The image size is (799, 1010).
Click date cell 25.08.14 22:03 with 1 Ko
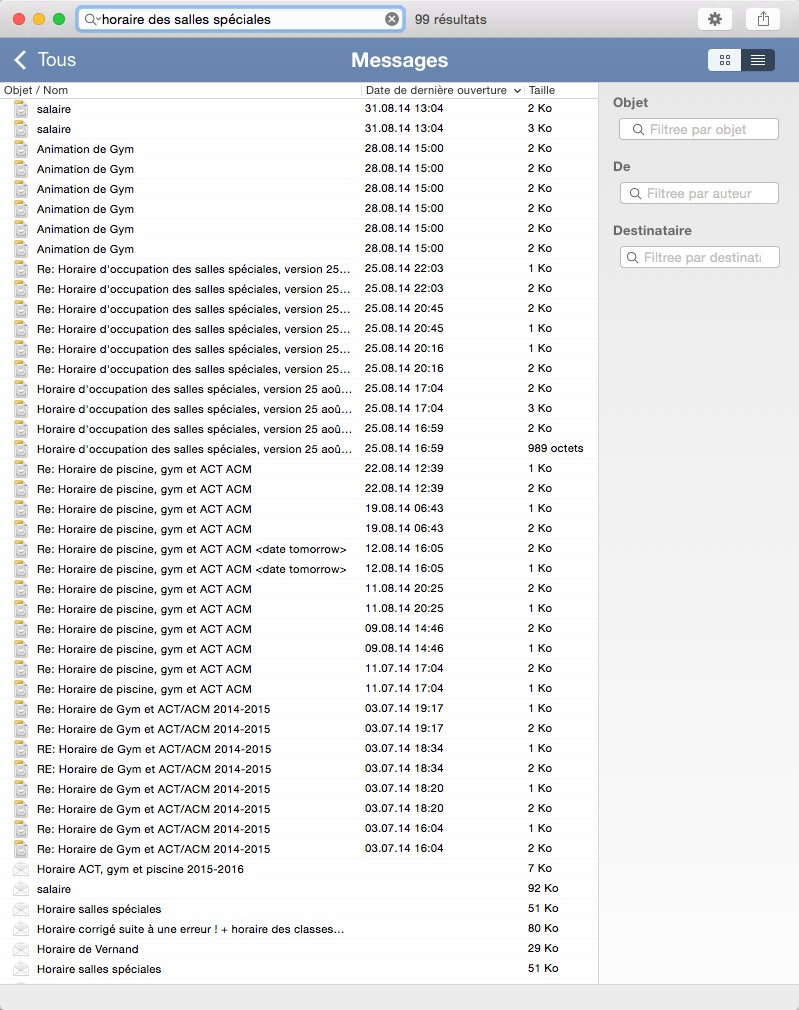pyautogui.click(x=404, y=269)
